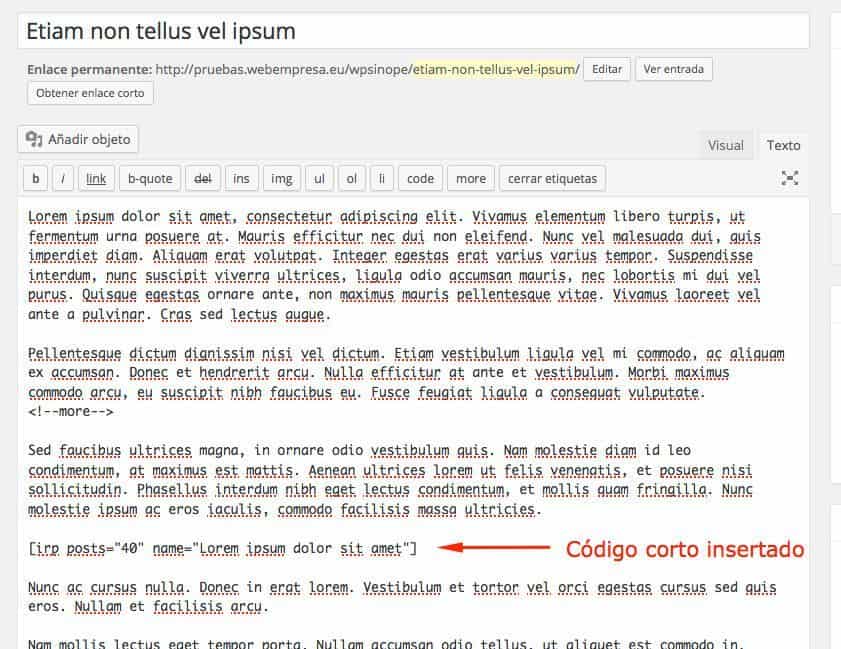
Task: Insert the del strikethrough tag
Action: [203, 179]
